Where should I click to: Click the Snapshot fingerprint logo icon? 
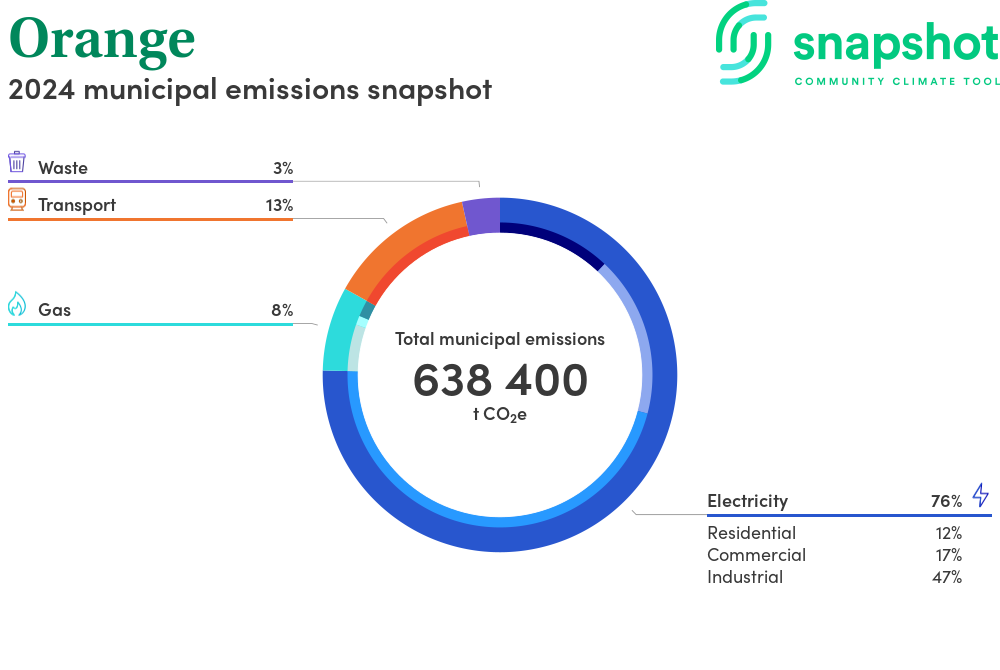746,41
